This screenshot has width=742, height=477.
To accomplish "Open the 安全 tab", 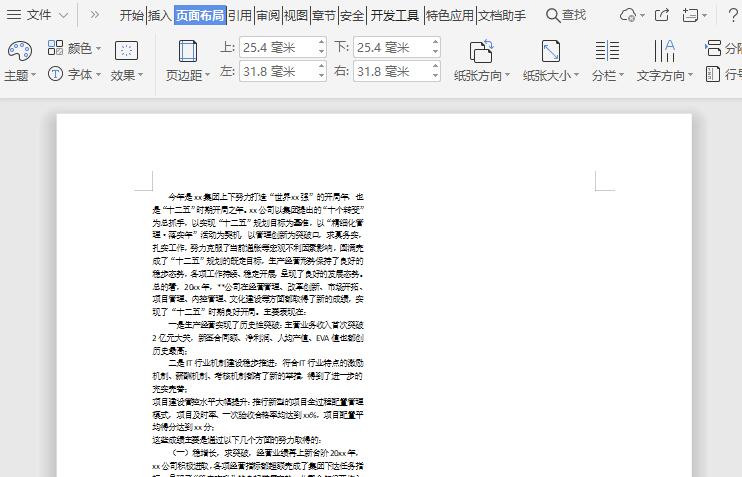I will pyautogui.click(x=352, y=15).
